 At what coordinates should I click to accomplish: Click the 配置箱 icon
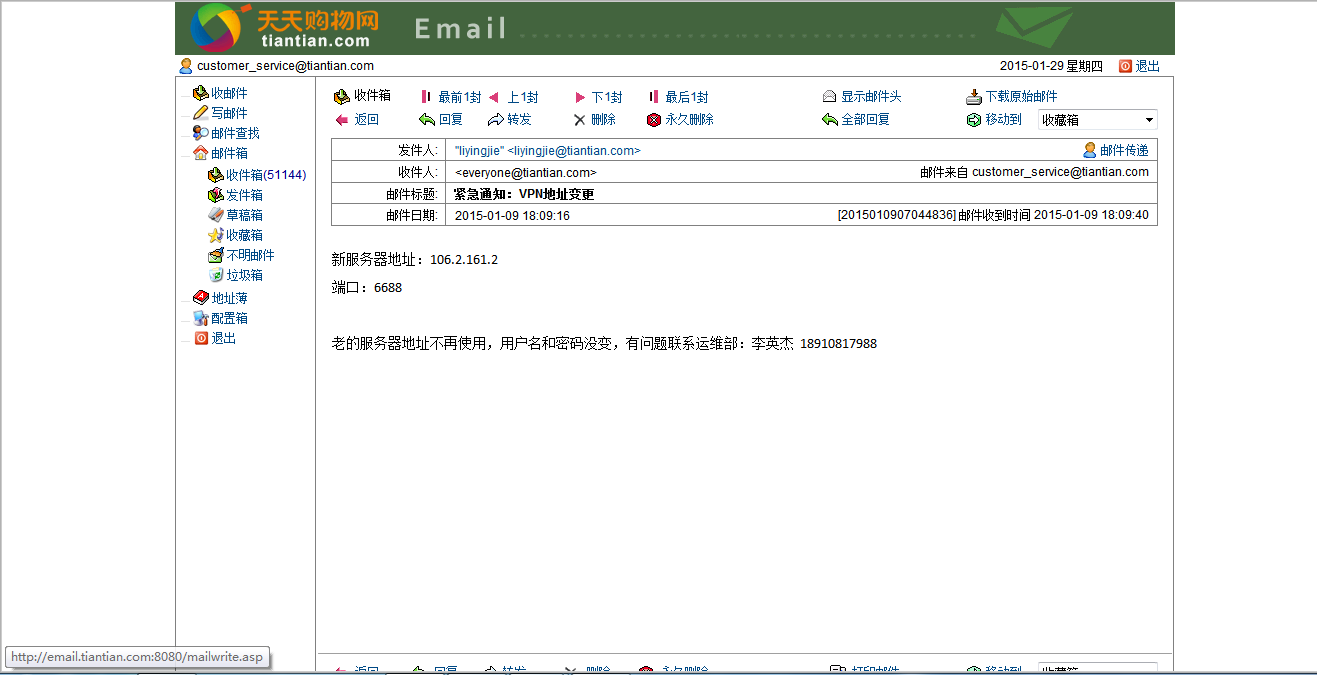pos(201,318)
